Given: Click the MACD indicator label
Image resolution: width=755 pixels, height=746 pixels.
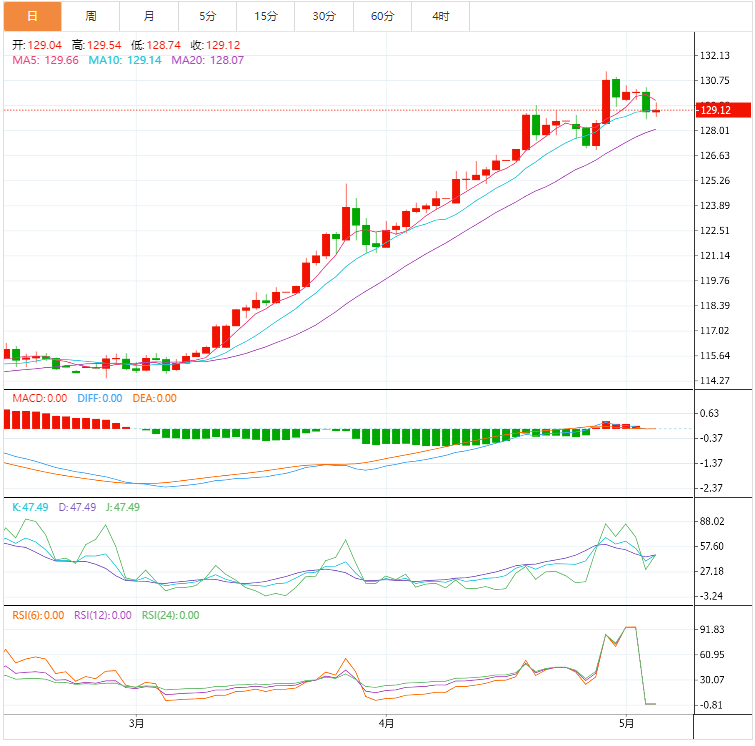Looking at the screenshot, I should 39,398.
